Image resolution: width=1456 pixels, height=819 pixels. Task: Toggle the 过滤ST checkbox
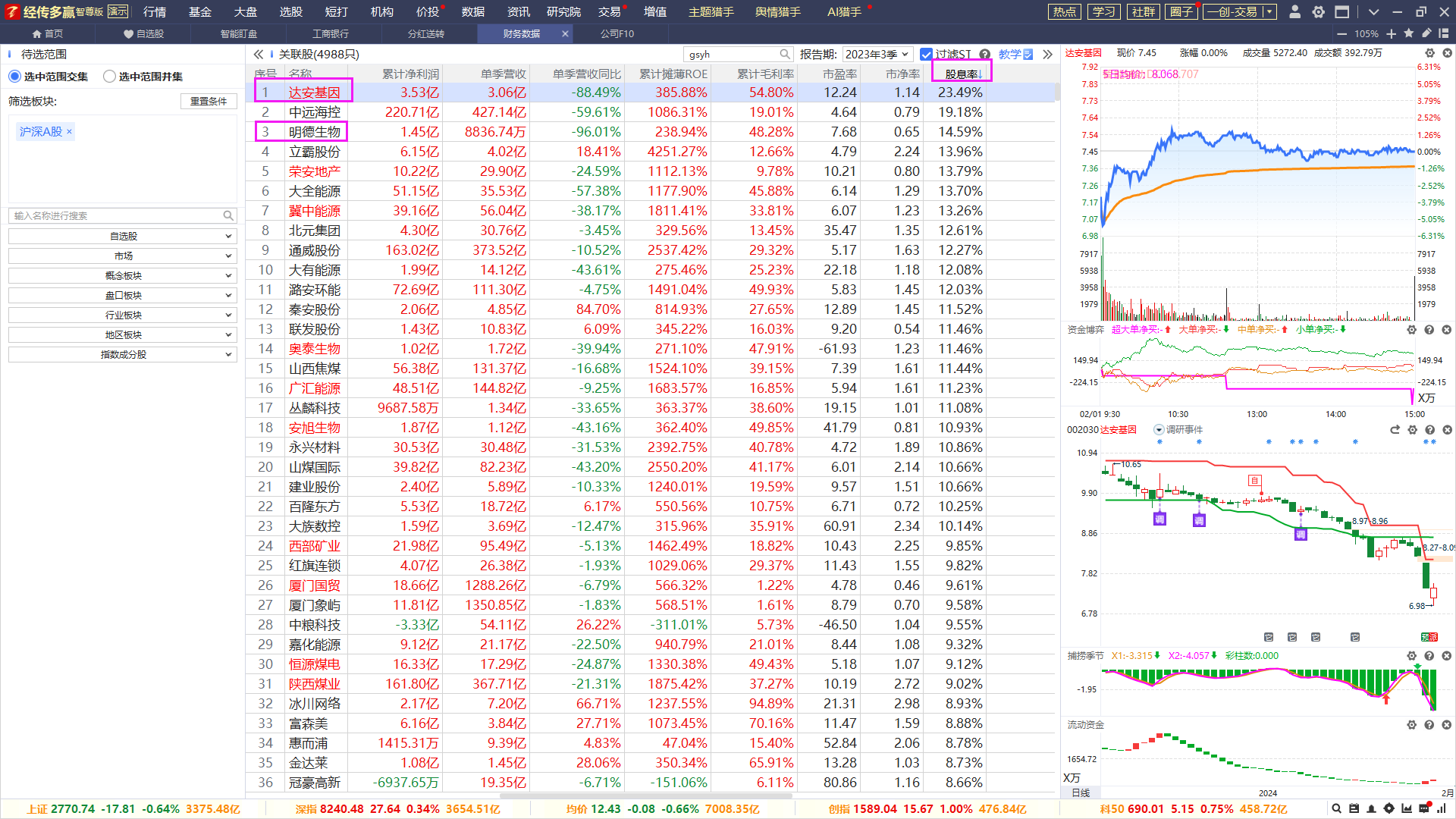click(925, 54)
